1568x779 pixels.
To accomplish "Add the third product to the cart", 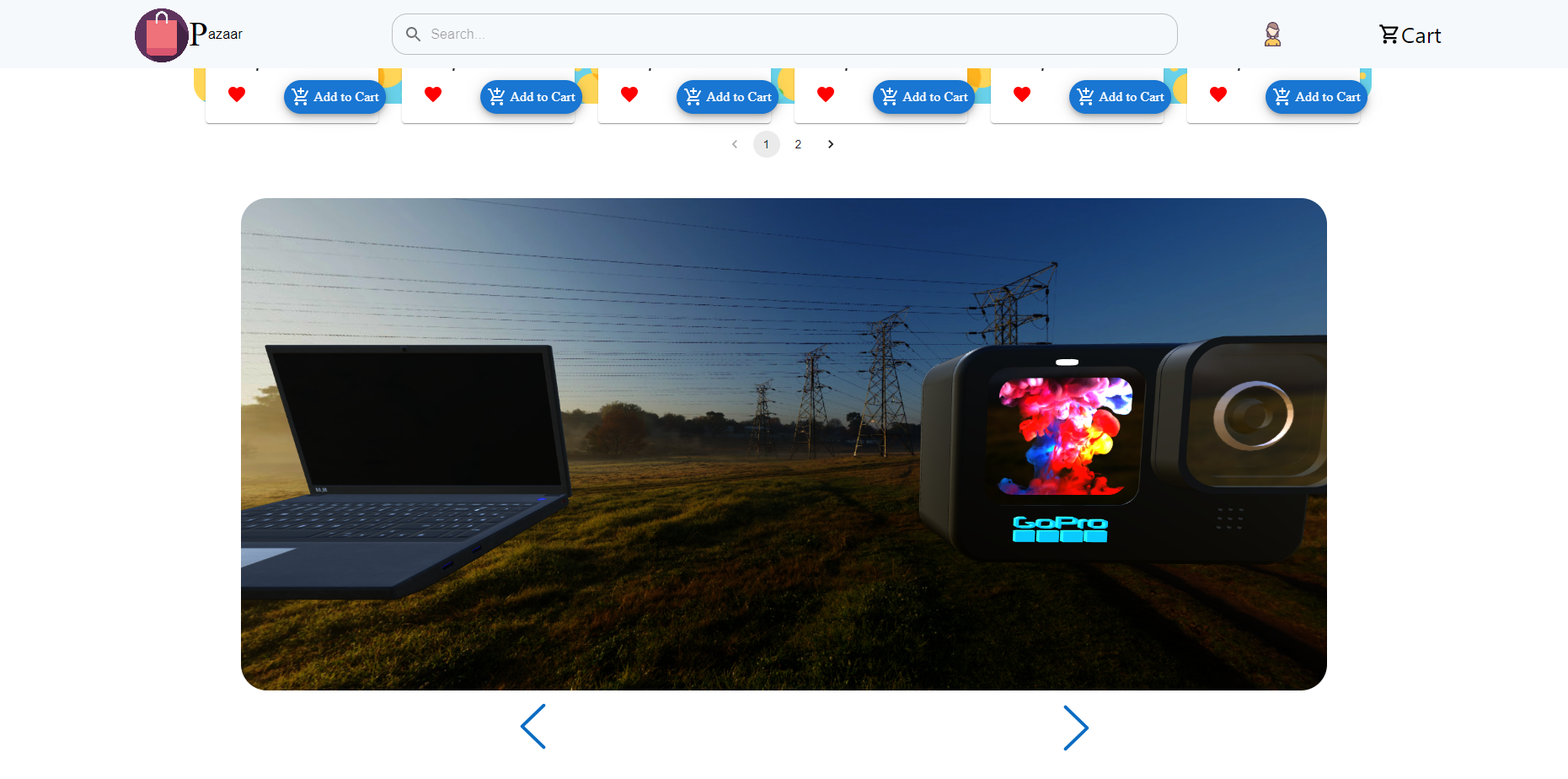I will 726,96.
